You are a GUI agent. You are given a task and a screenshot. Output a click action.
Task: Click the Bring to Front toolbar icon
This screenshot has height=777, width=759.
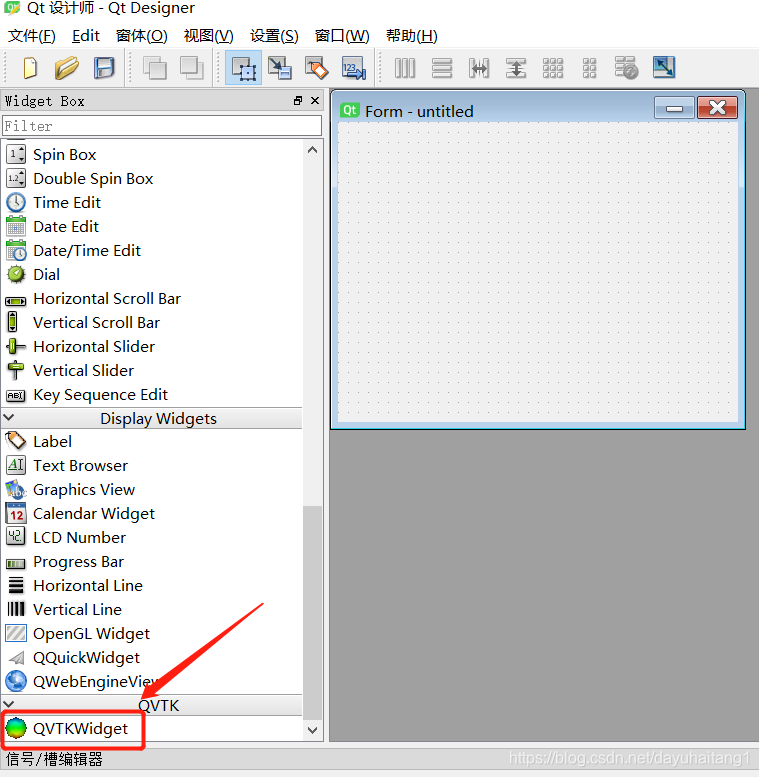click(x=192, y=68)
